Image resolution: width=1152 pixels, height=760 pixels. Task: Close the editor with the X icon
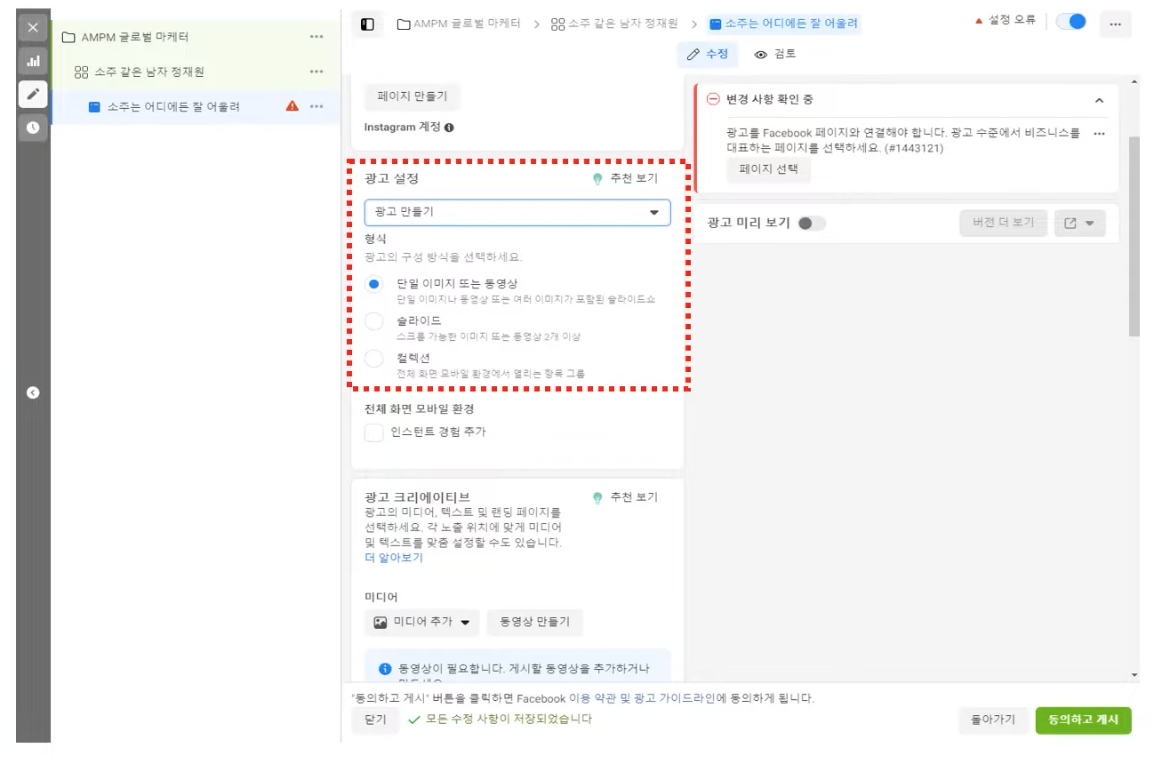click(33, 28)
